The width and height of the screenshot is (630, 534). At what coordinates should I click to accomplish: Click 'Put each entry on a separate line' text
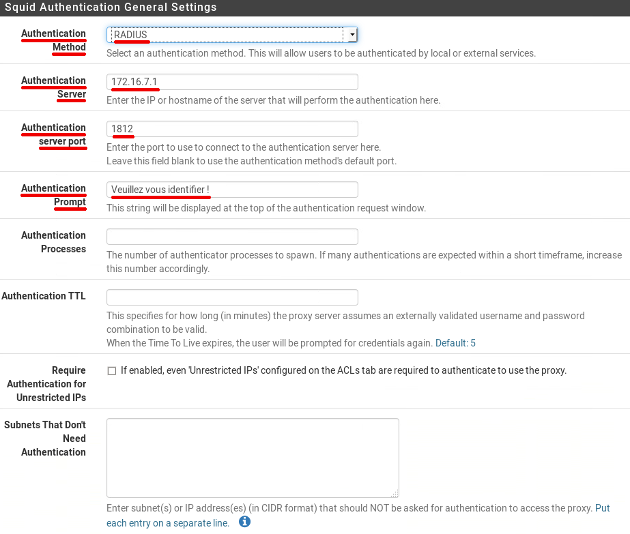click(x=358, y=516)
